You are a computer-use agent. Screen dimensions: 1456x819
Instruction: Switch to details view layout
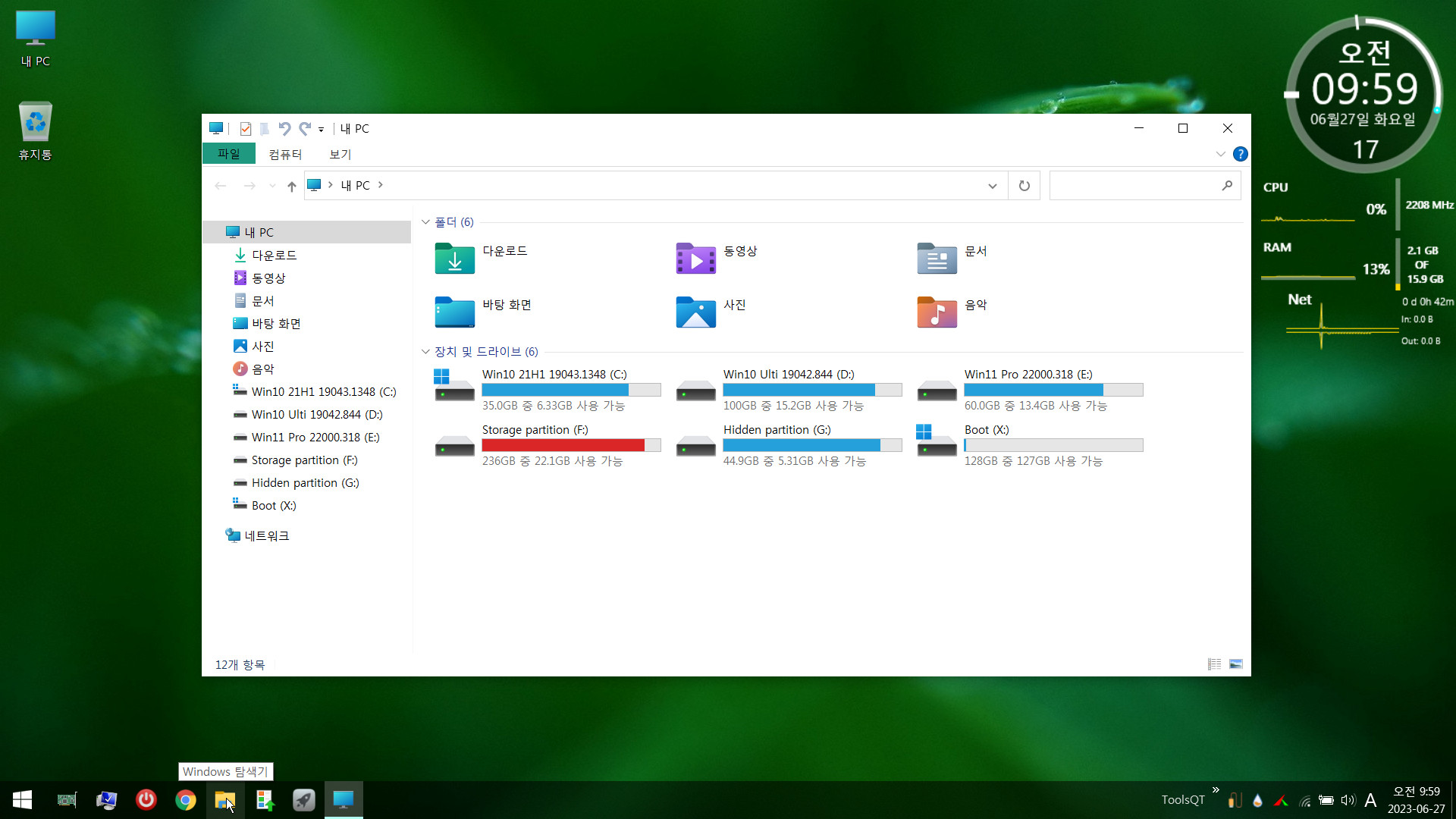[1214, 664]
